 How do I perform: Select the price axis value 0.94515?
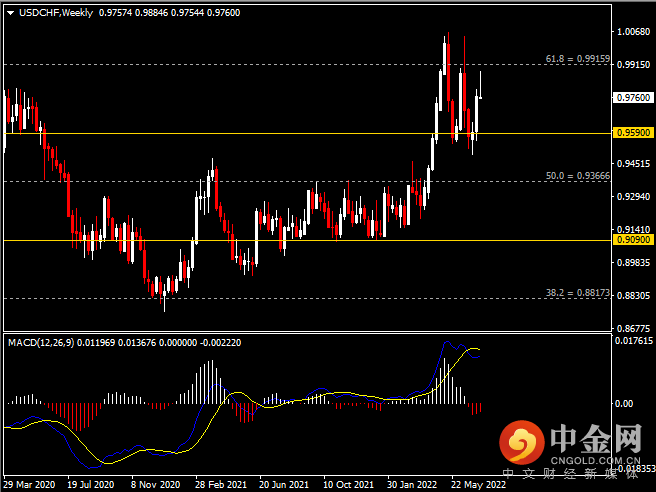(x=633, y=164)
